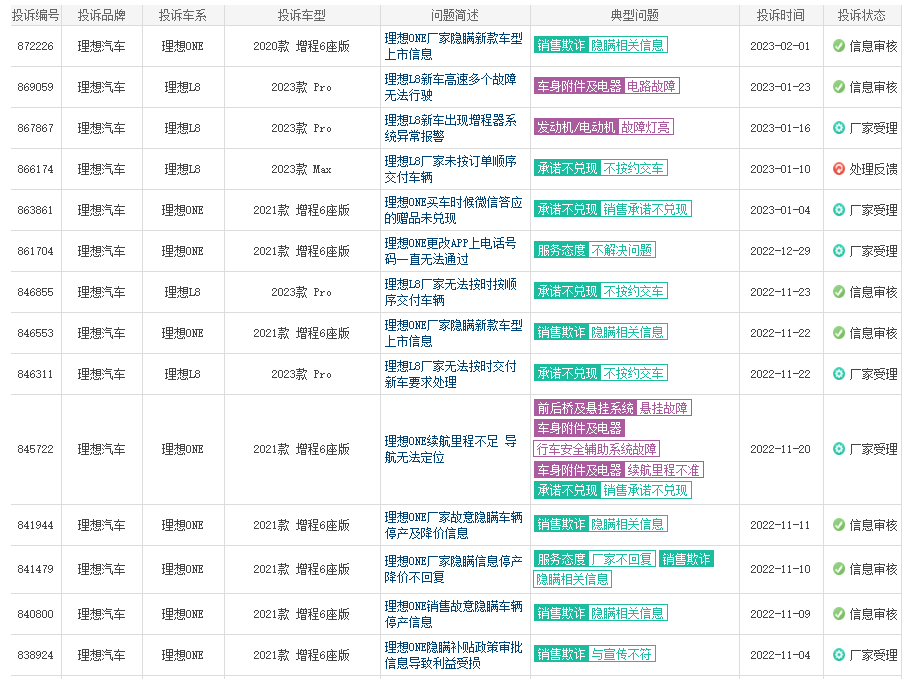Open complaint 理想ONE厂家隐瞒新款车型上市信息 dated 2023-02-01
The image size is (915, 679).
tap(453, 46)
